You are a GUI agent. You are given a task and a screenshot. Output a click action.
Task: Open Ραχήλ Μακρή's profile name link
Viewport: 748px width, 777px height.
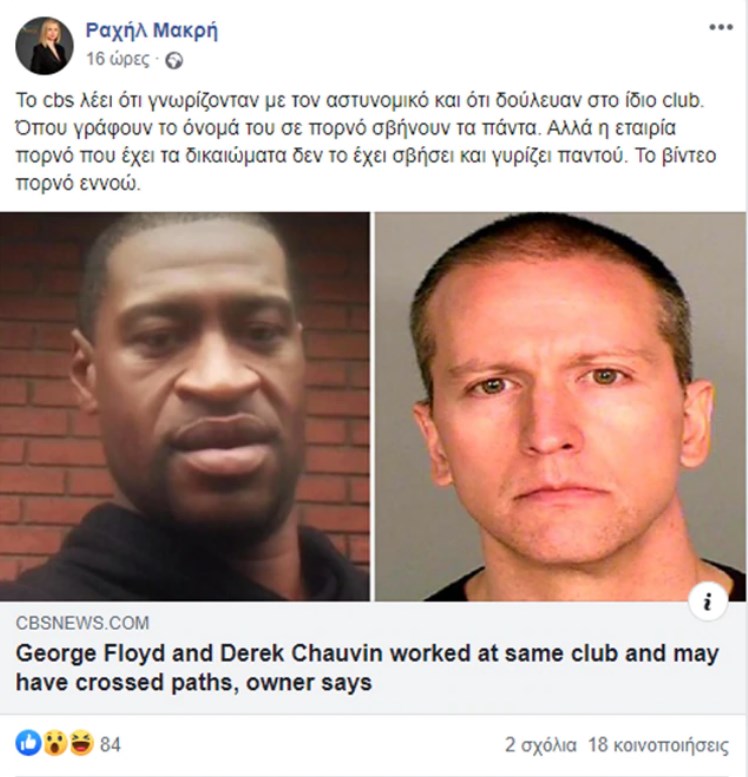152,31
